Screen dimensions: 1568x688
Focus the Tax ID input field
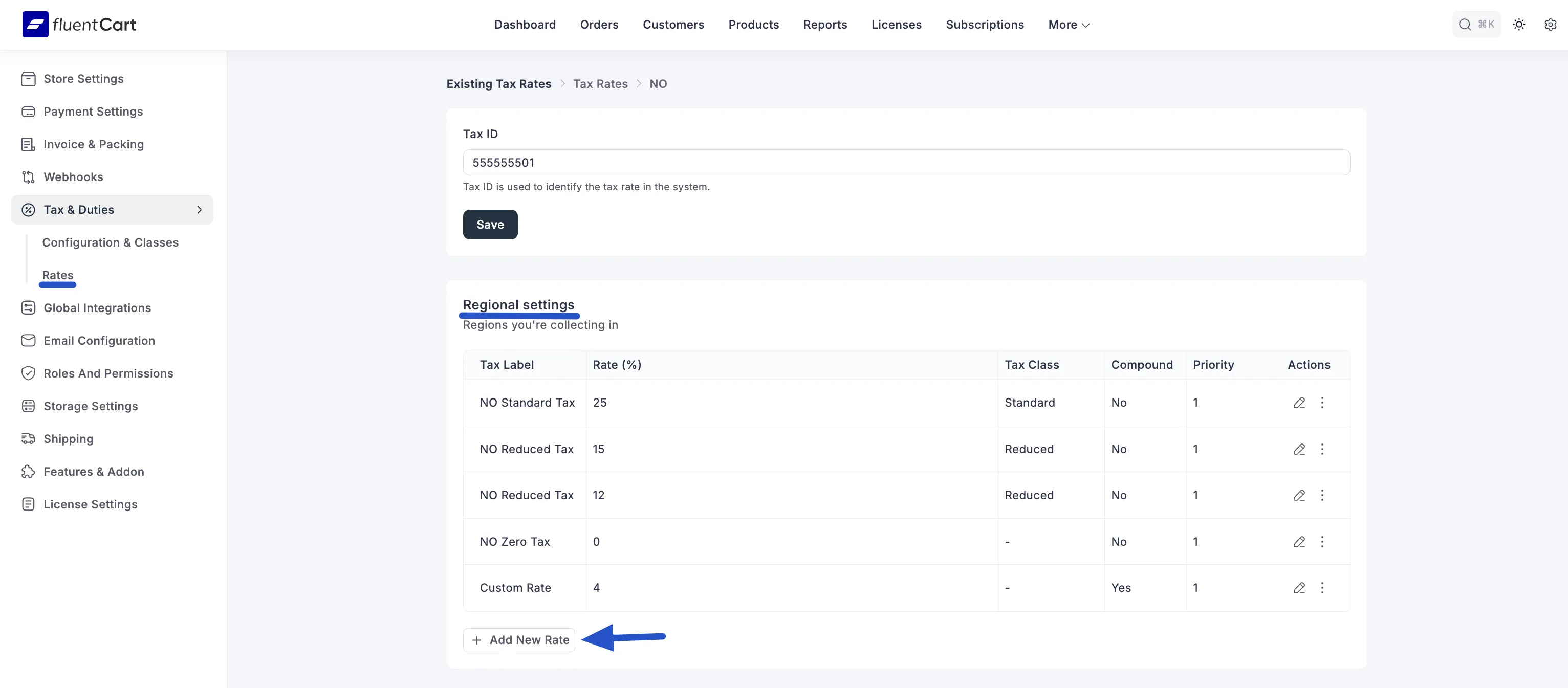coord(906,163)
